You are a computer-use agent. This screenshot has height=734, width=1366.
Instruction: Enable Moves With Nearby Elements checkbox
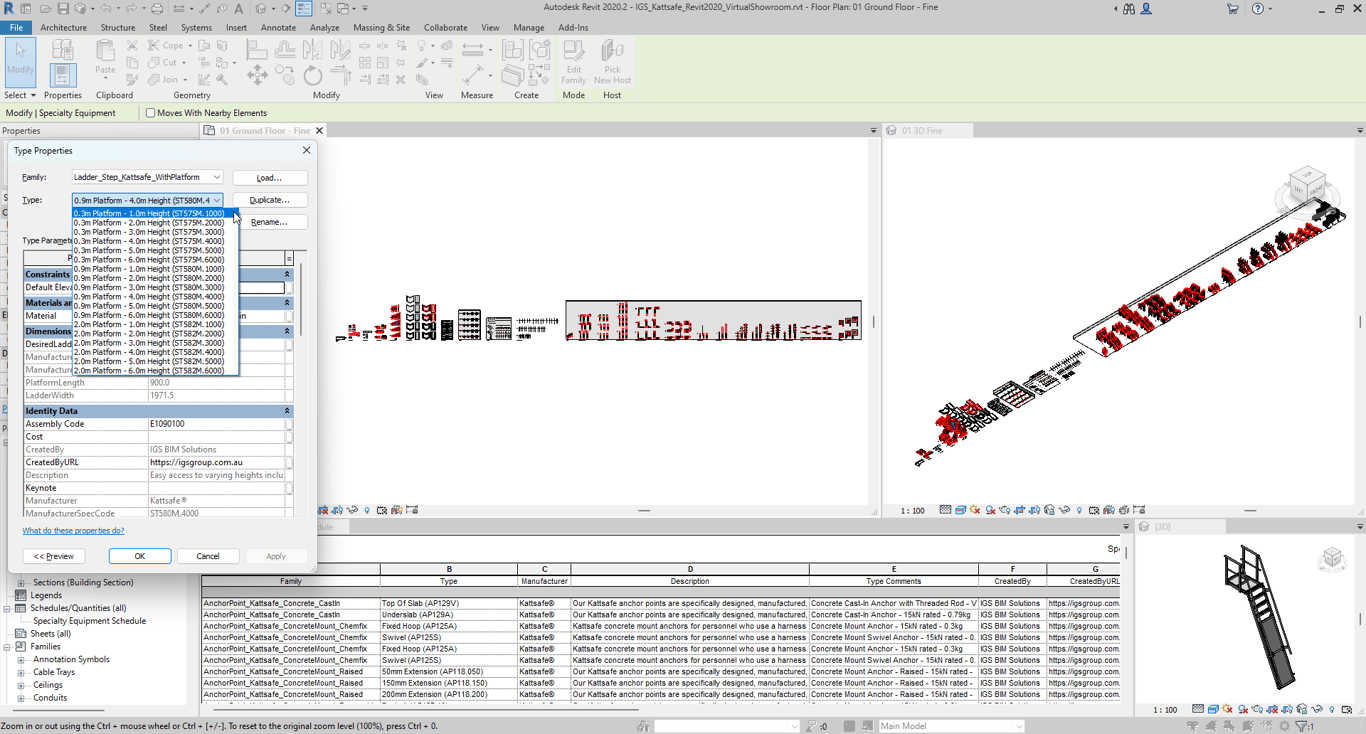click(x=151, y=113)
